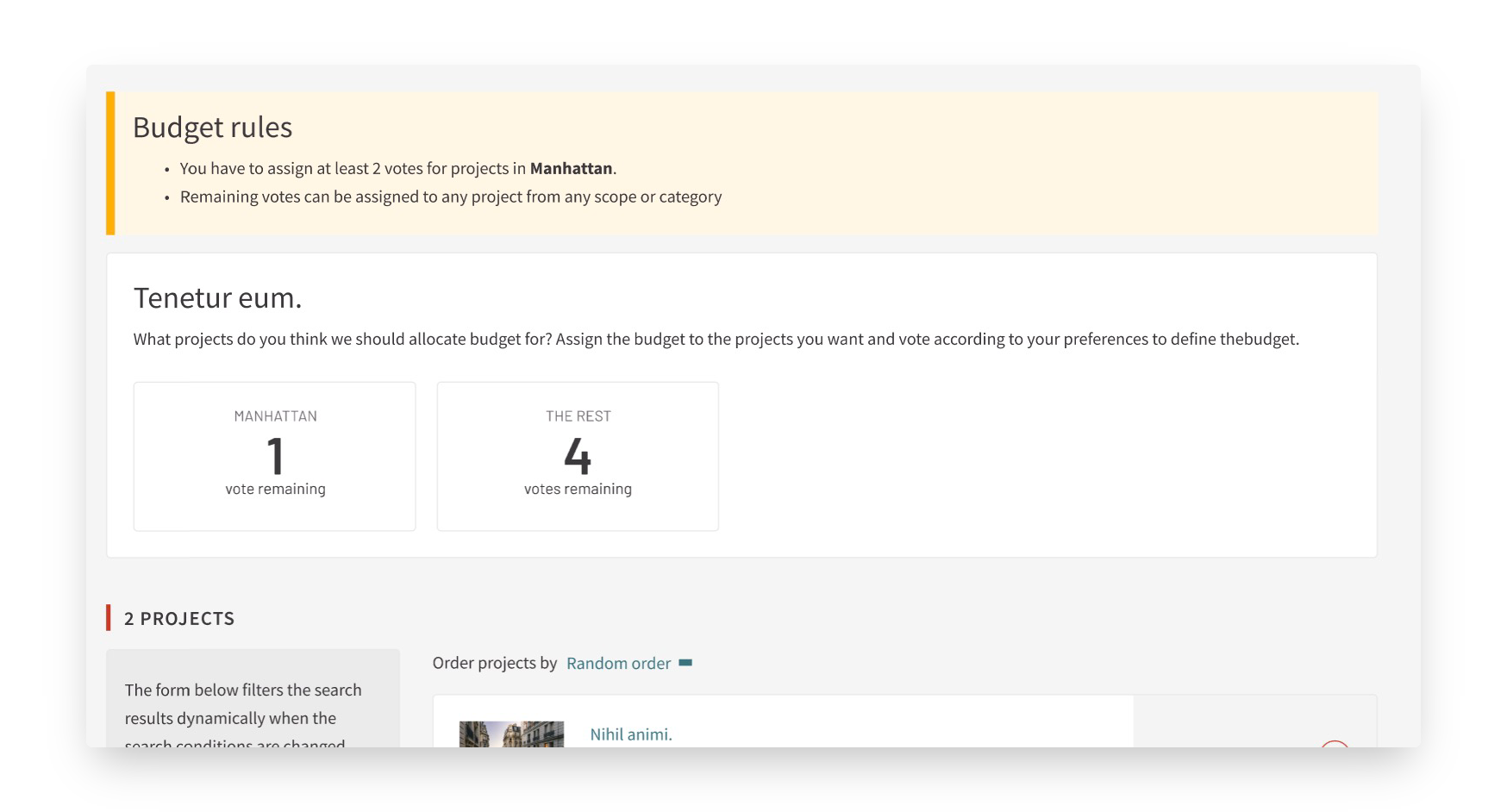Click the 'Order projects by' label
Image resolution: width=1507 pixels, height=812 pixels.
(495, 663)
